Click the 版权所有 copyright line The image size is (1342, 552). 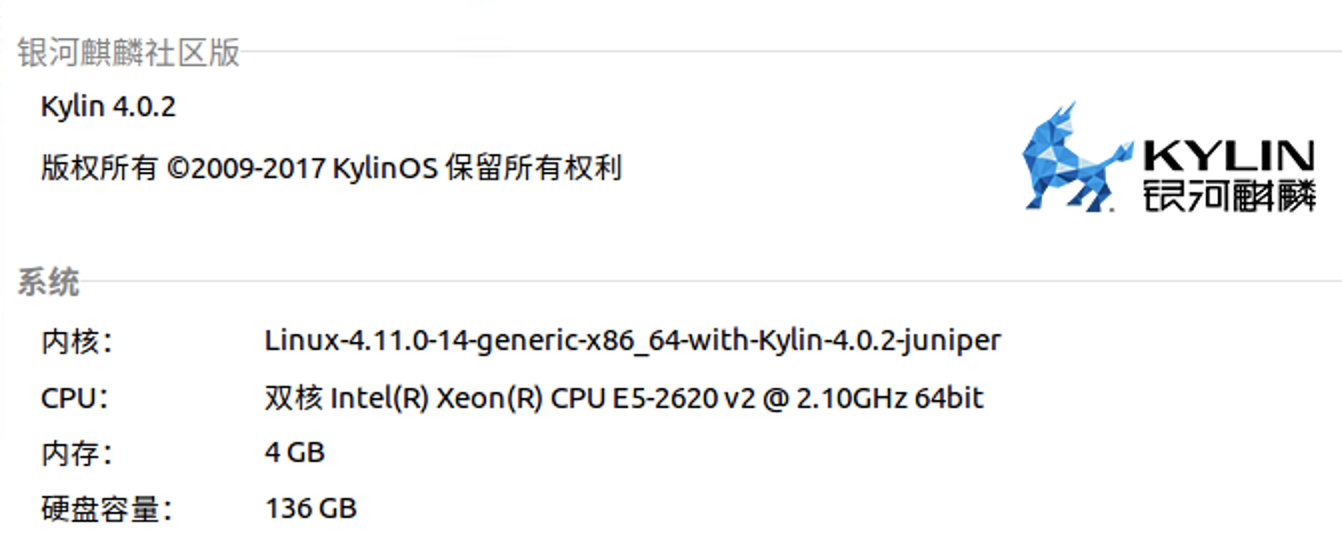point(331,167)
